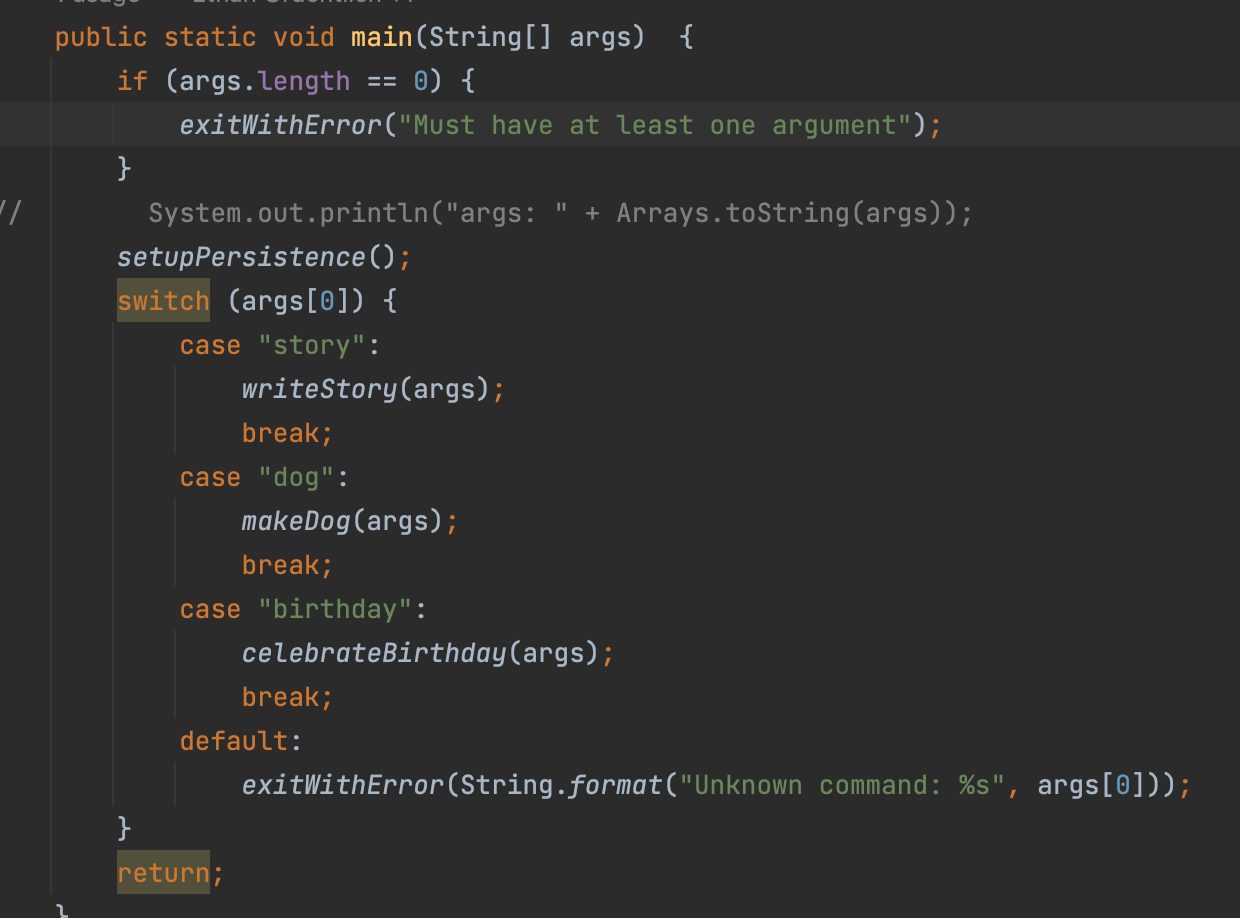Click the "story" case string literal
1240x918 pixels.
pos(310,345)
